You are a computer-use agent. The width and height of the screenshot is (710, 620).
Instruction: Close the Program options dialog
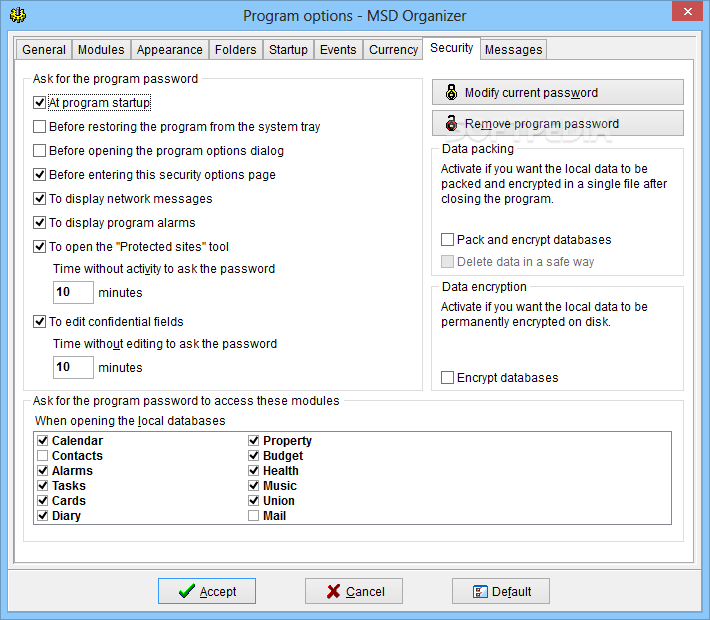pyautogui.click(x=687, y=11)
